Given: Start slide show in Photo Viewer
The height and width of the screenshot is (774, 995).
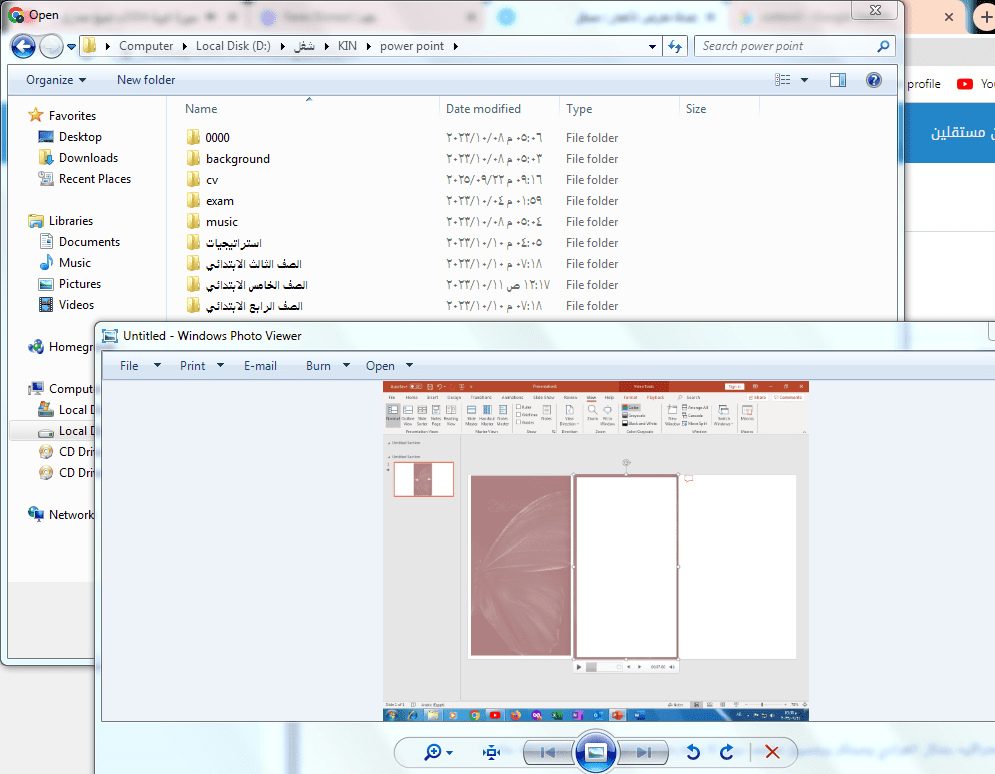Looking at the screenshot, I should pyautogui.click(x=596, y=752).
